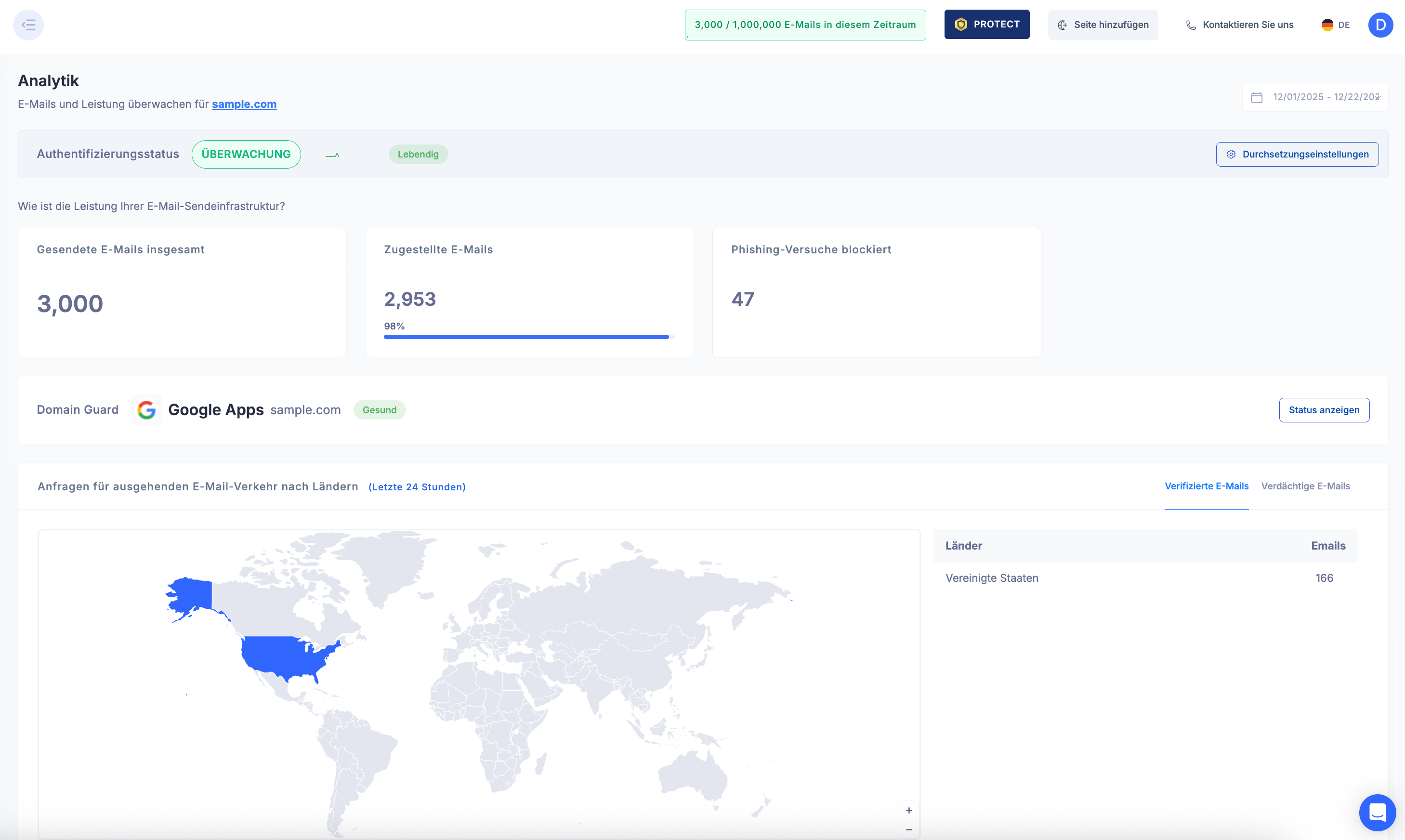The width and height of the screenshot is (1405, 840).
Task: Open the user avatar D menu
Action: (1380, 25)
